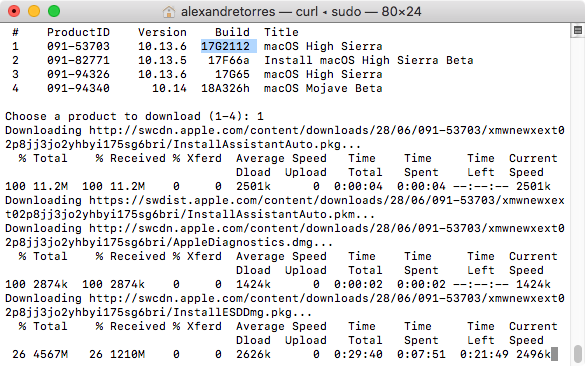Click build 18A326h in the fourth row
Image resolution: width=585 pixels, height=366 pixels.
pos(225,88)
